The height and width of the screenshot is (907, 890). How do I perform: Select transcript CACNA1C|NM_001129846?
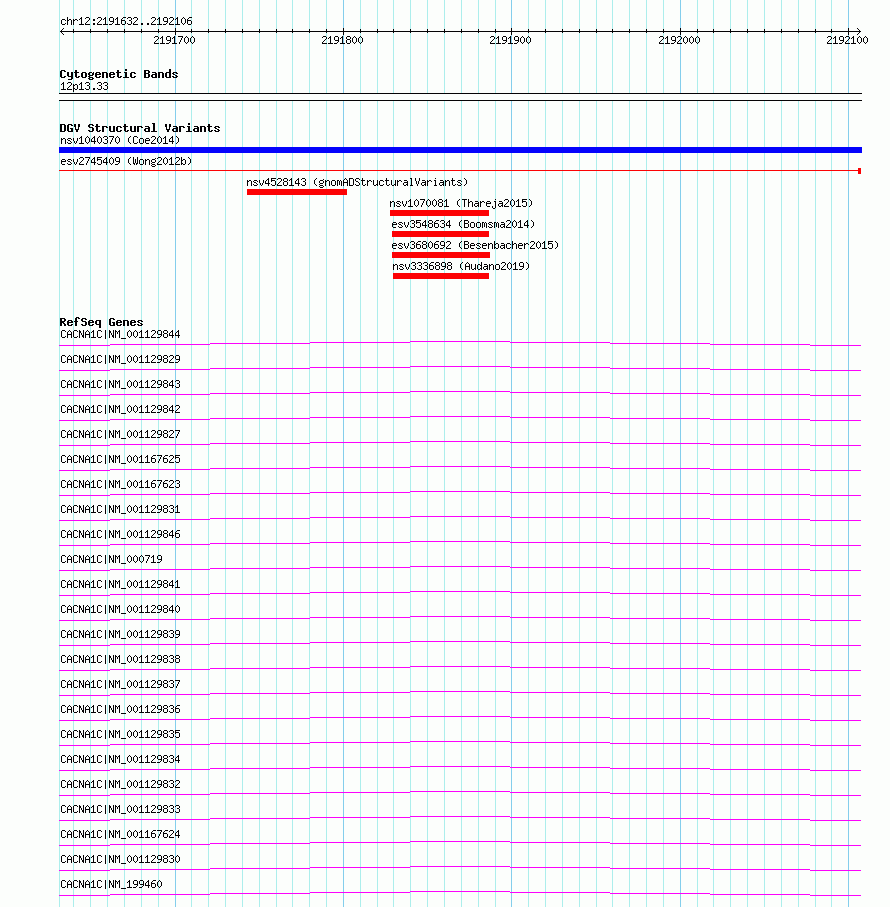tap(120, 534)
